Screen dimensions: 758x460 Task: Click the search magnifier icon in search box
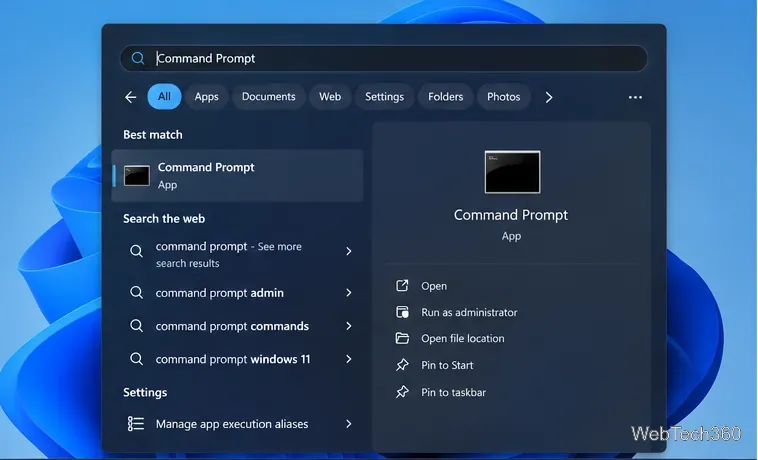coord(138,58)
